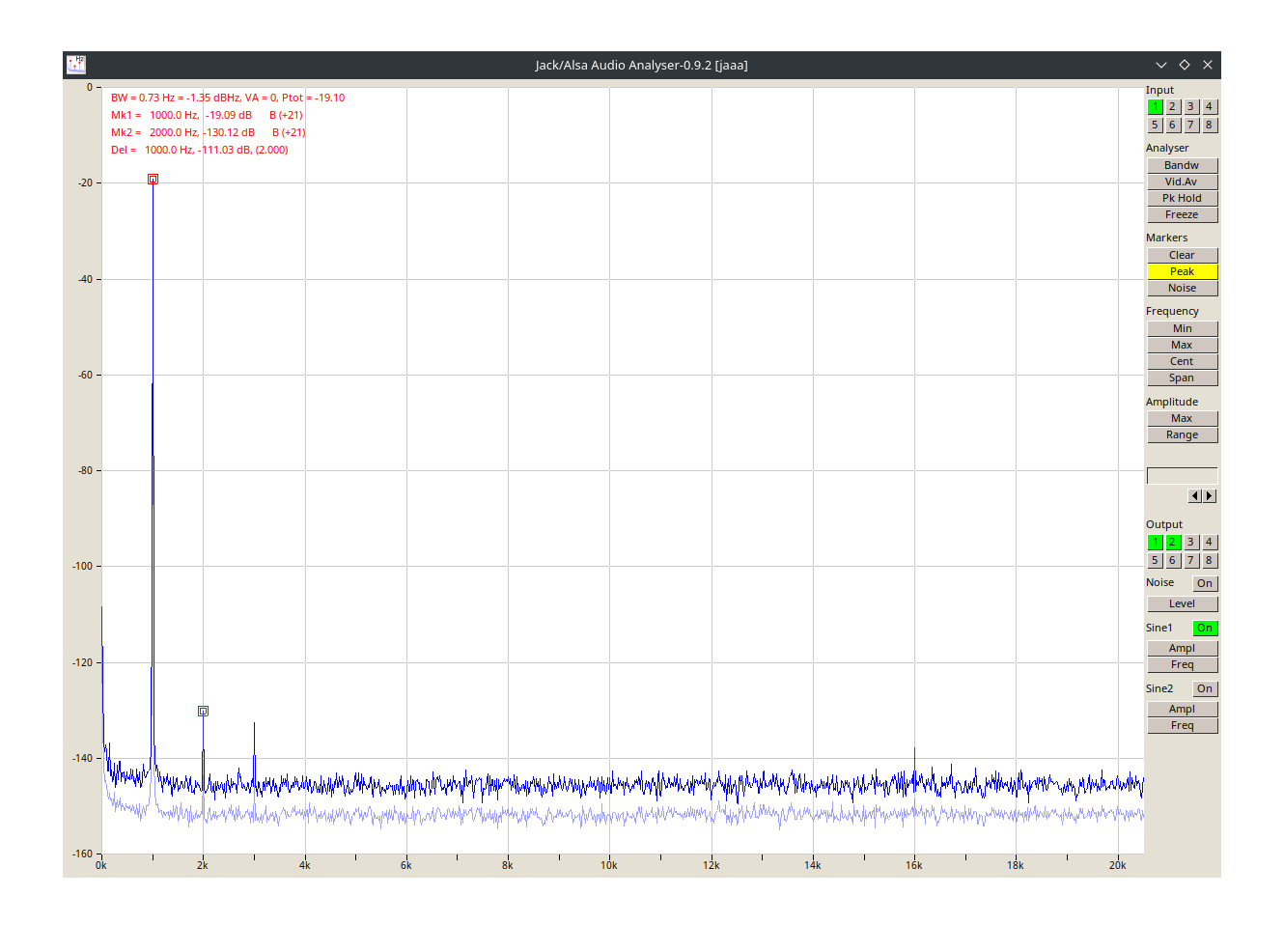The image size is (1284, 952).
Task: Close the jaaa window
Action: tap(1208, 65)
